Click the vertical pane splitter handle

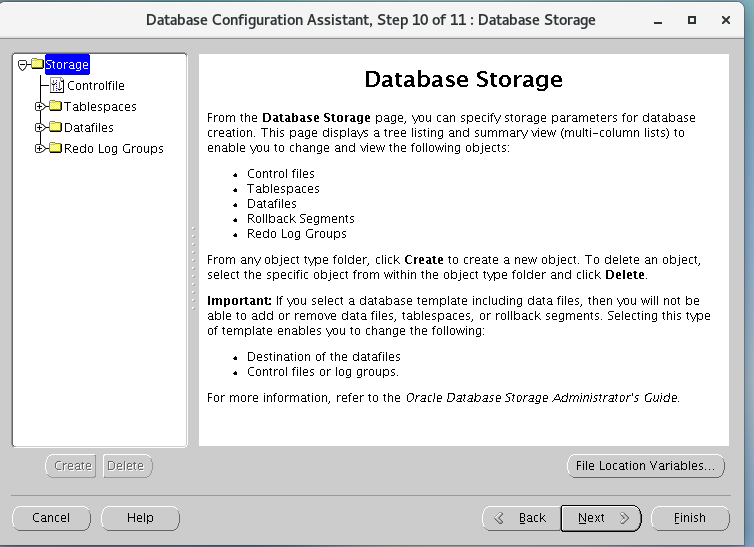click(x=193, y=250)
